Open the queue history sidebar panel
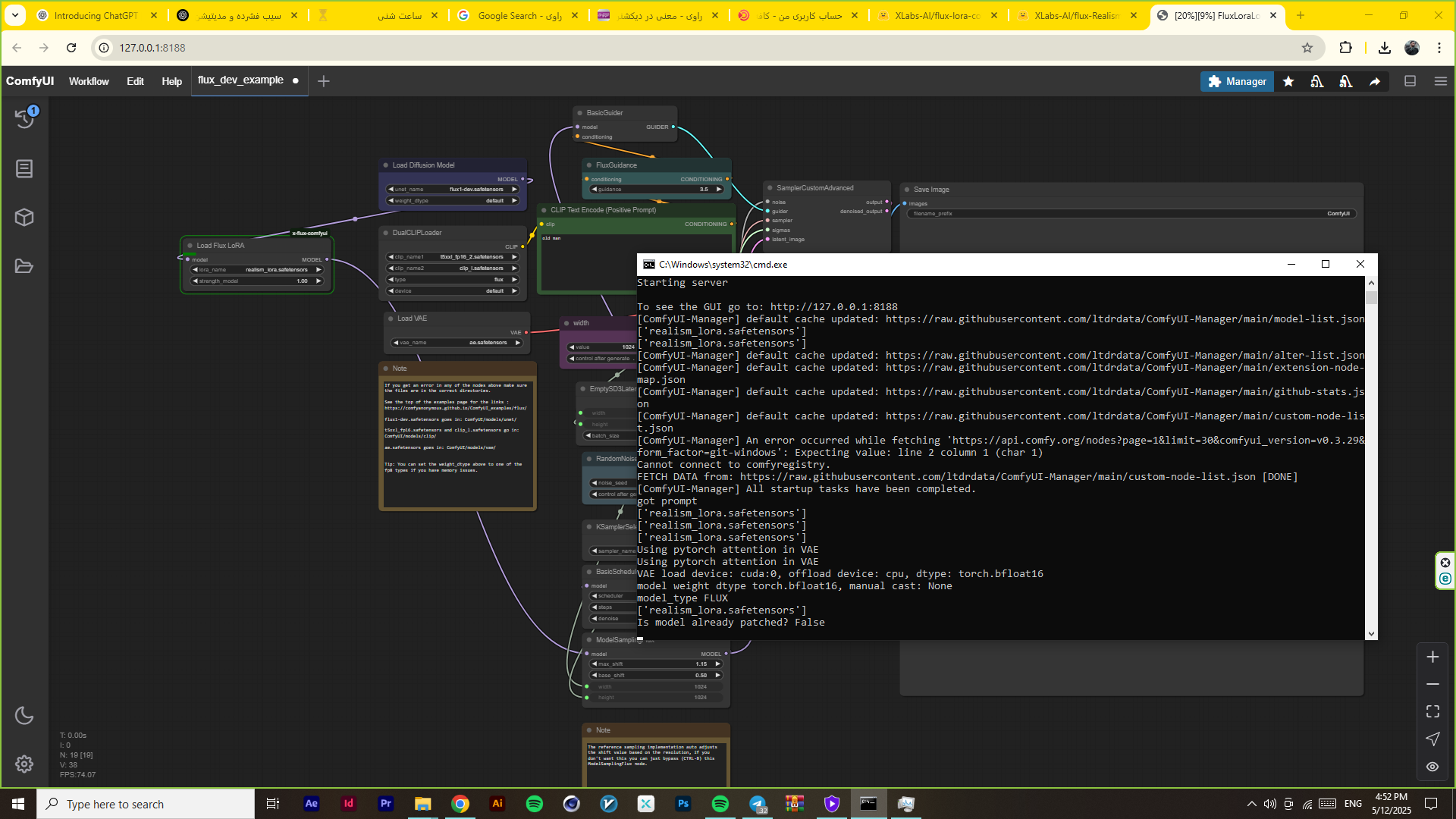Viewport: 1456px width, 819px height. point(24,118)
